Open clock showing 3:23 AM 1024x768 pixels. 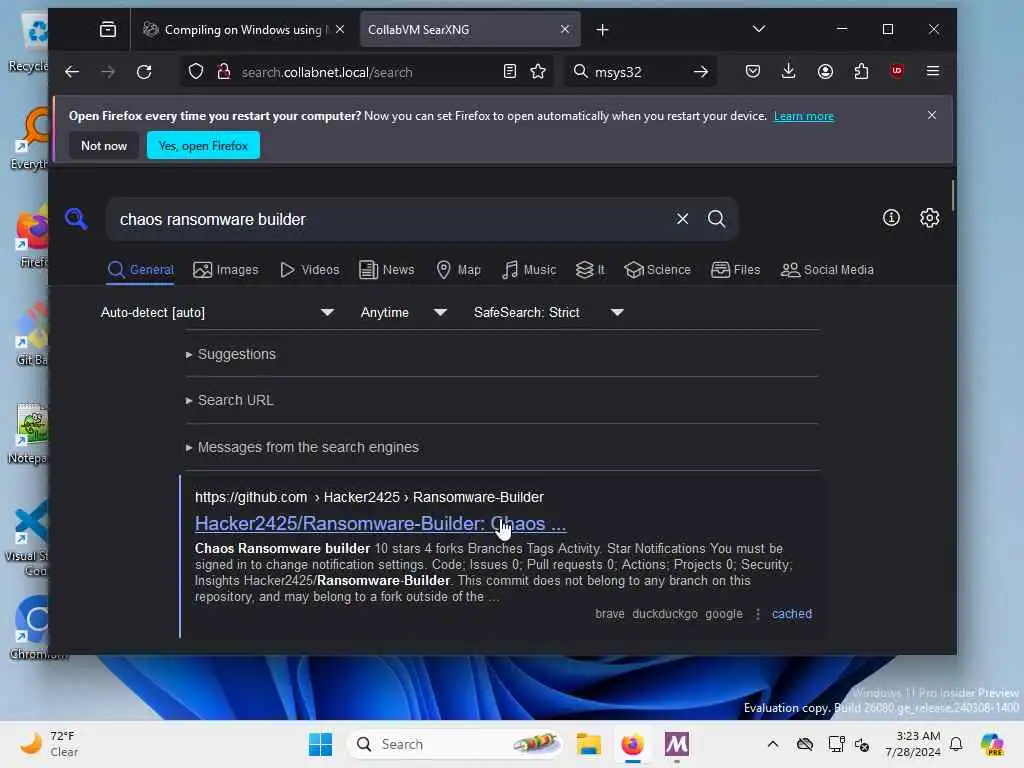pyautogui.click(x=913, y=744)
